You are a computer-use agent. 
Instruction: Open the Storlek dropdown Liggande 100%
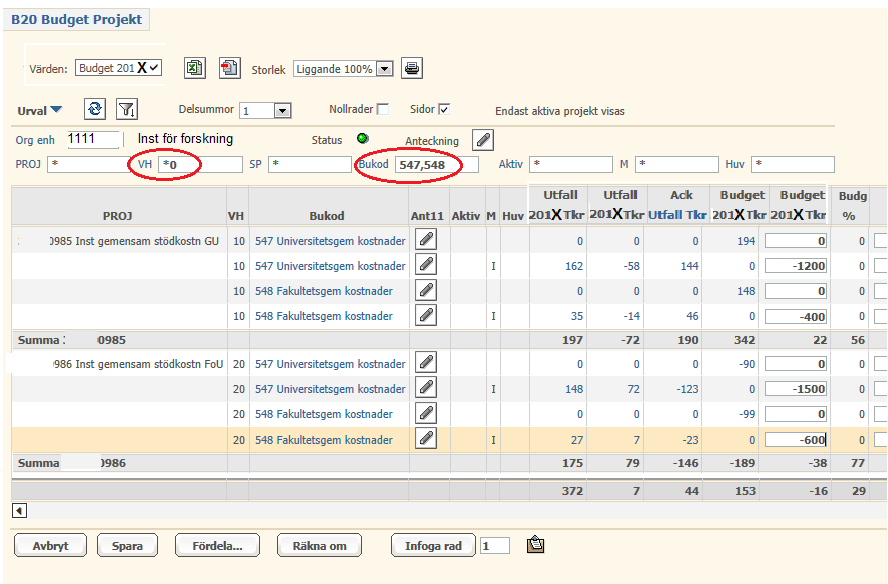pos(343,69)
